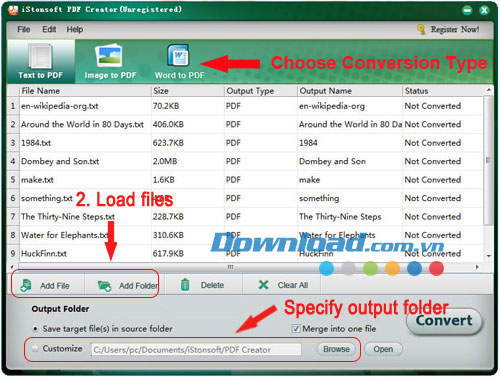Click the output folder path field
This screenshot has height=379, width=500.
tap(196, 350)
